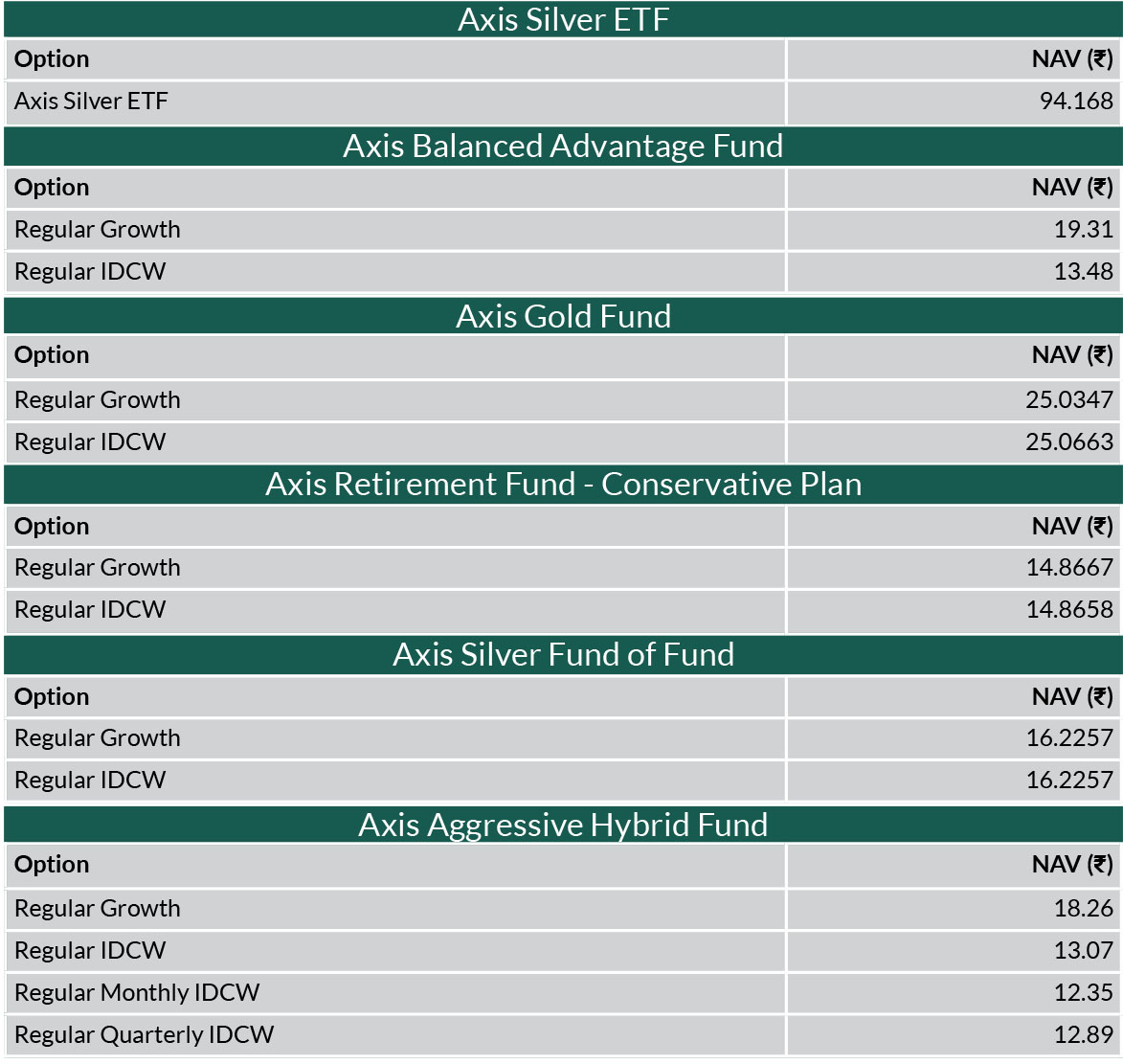Select NAV value 25.0663
1123x1064 pixels.
click(1068, 442)
